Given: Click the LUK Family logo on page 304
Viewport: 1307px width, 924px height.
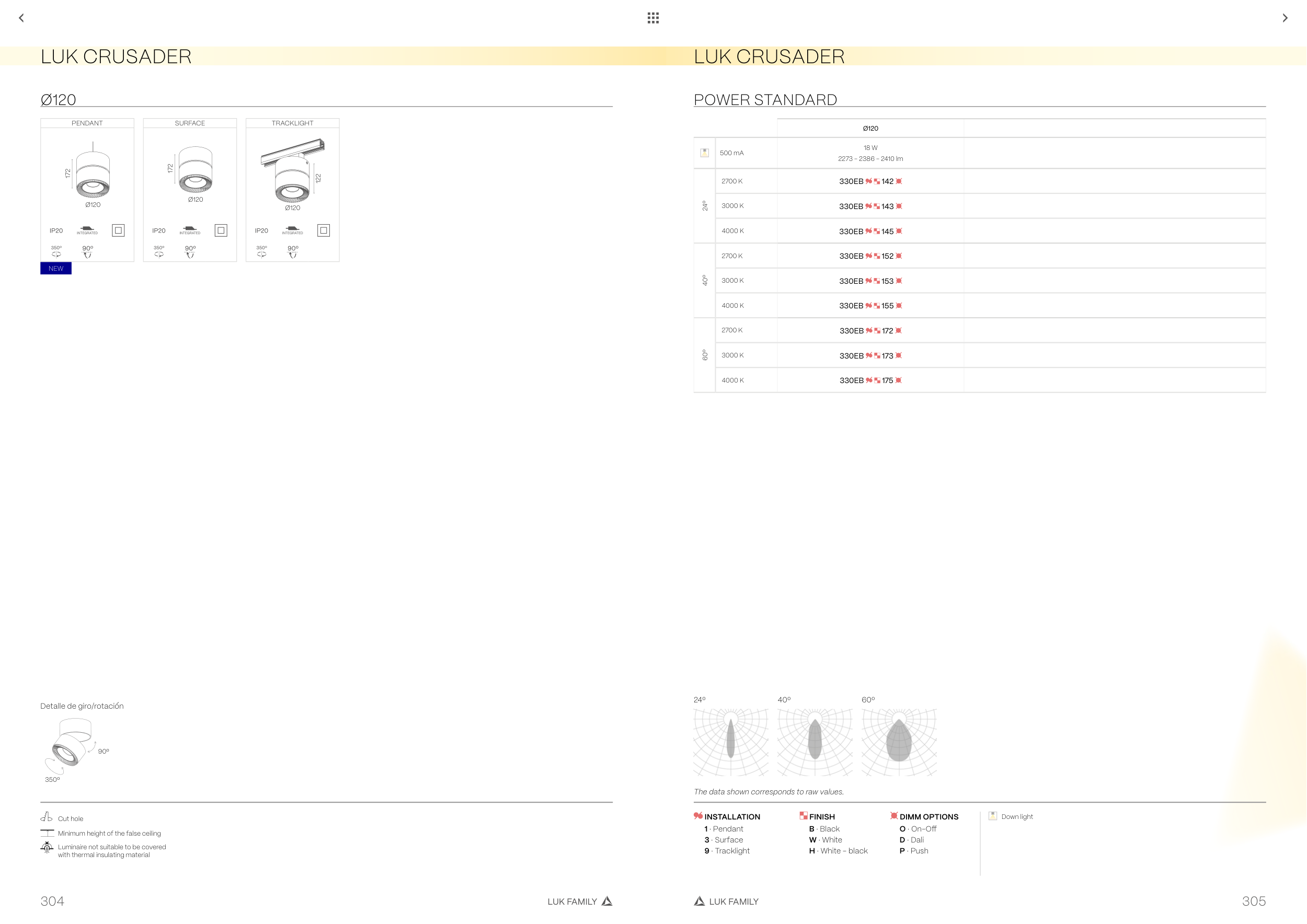Looking at the screenshot, I should point(607,901).
